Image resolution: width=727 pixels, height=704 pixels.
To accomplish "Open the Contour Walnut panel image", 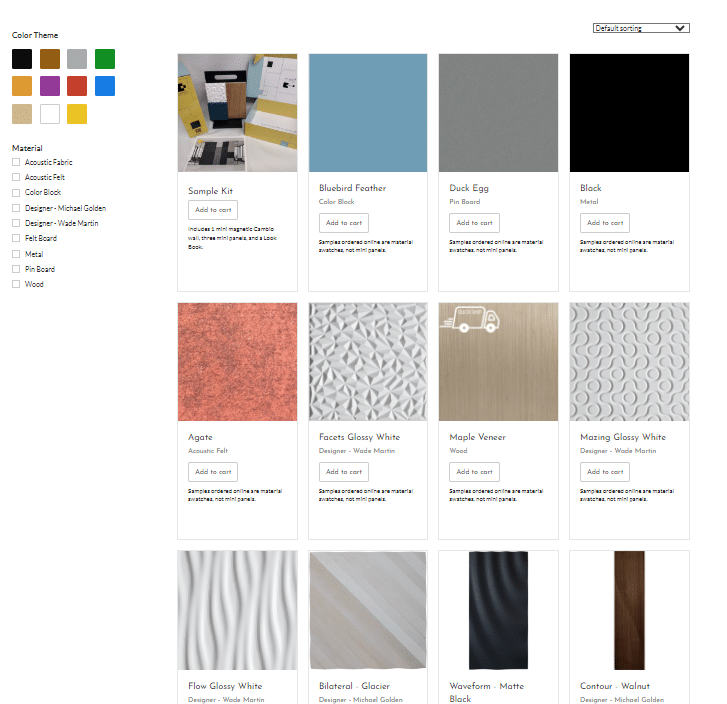I will click(629, 610).
